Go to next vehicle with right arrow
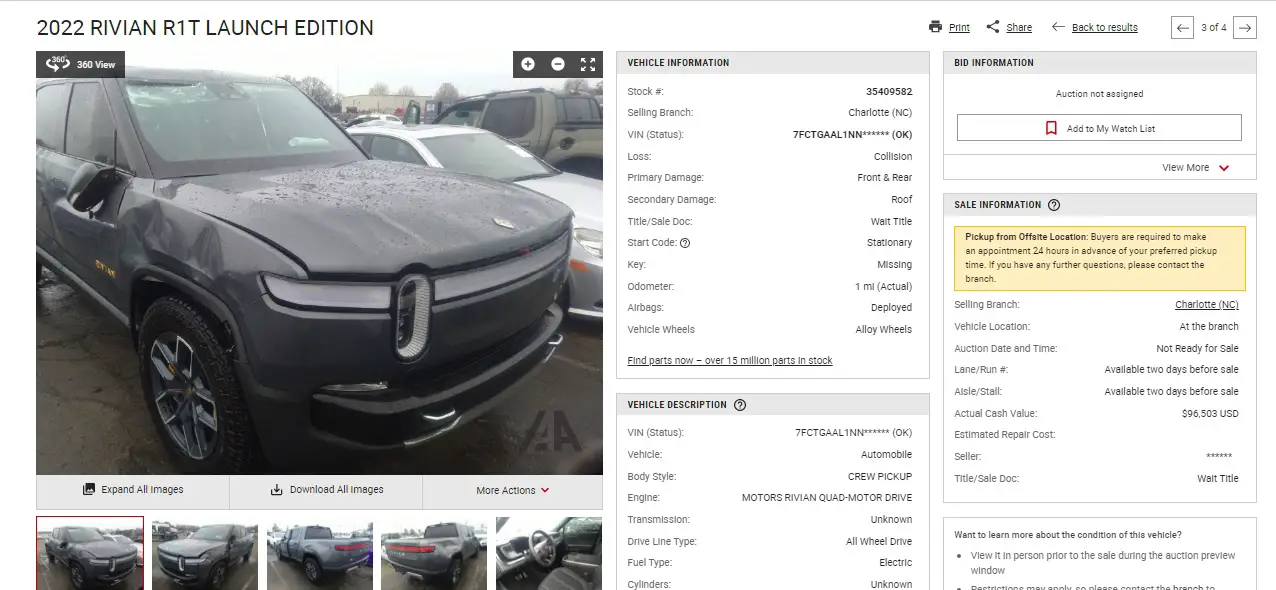The width and height of the screenshot is (1276, 590). [1244, 28]
